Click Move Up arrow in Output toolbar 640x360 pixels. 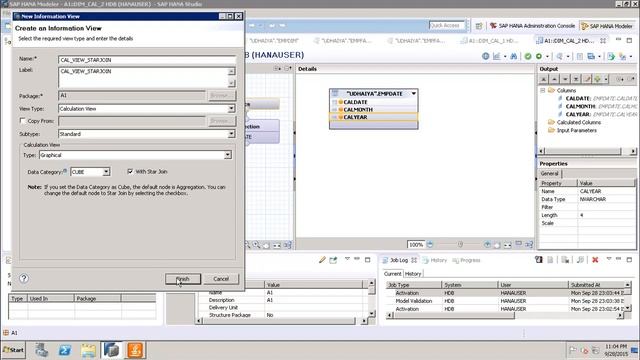[554, 79]
